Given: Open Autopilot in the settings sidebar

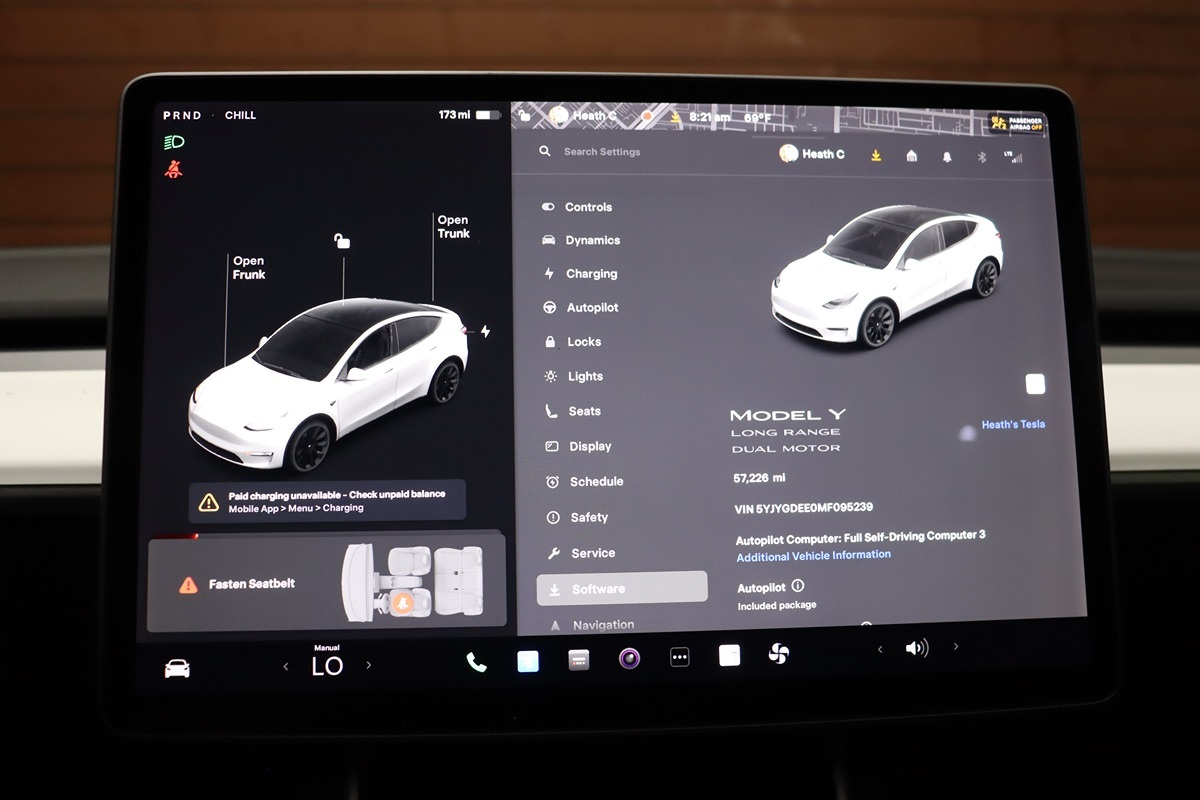Looking at the screenshot, I should (x=592, y=308).
